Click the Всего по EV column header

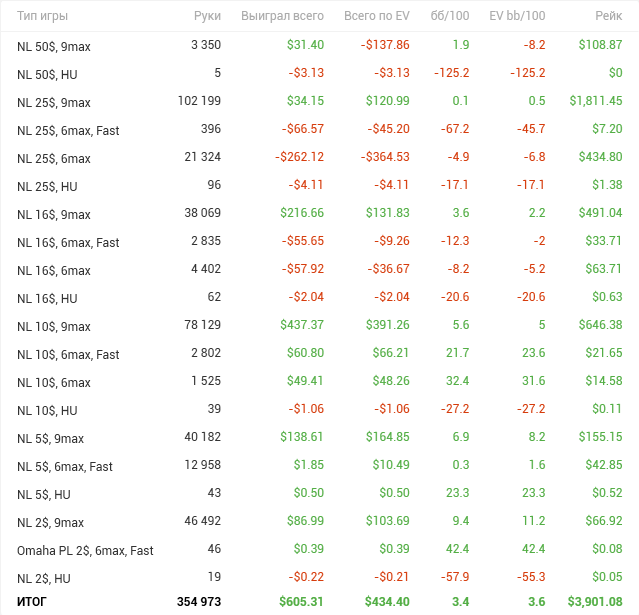point(376,17)
